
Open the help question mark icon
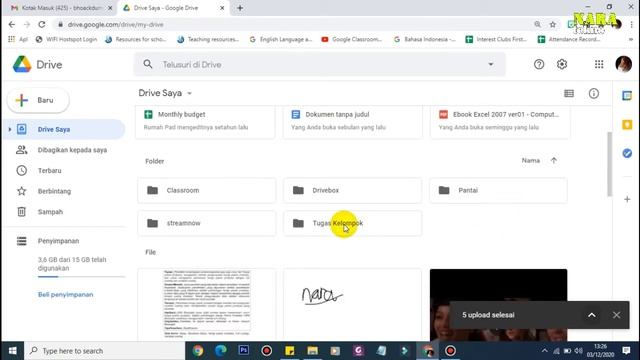[x=539, y=64]
